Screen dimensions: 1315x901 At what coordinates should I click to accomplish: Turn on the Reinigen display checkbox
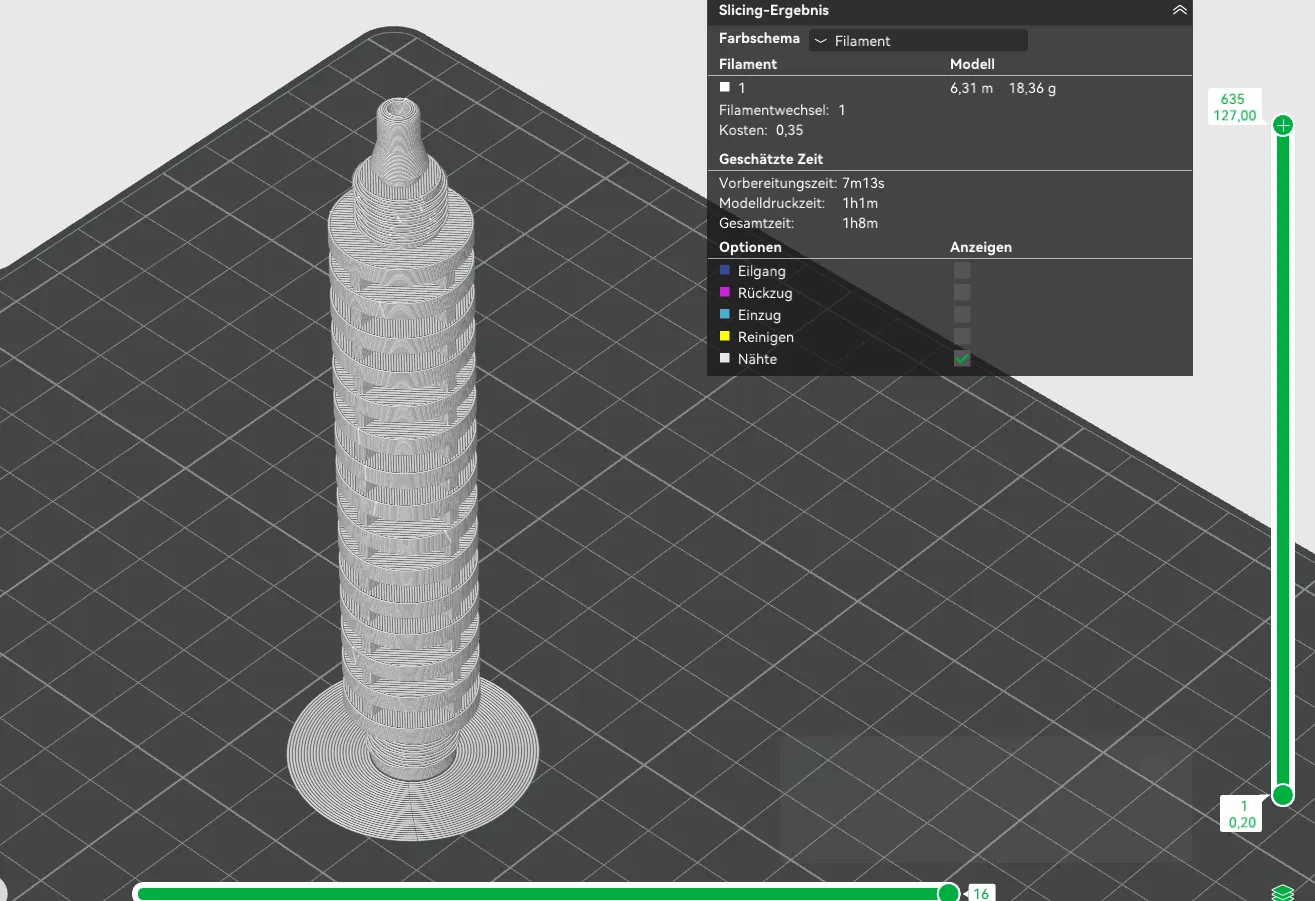click(x=962, y=337)
